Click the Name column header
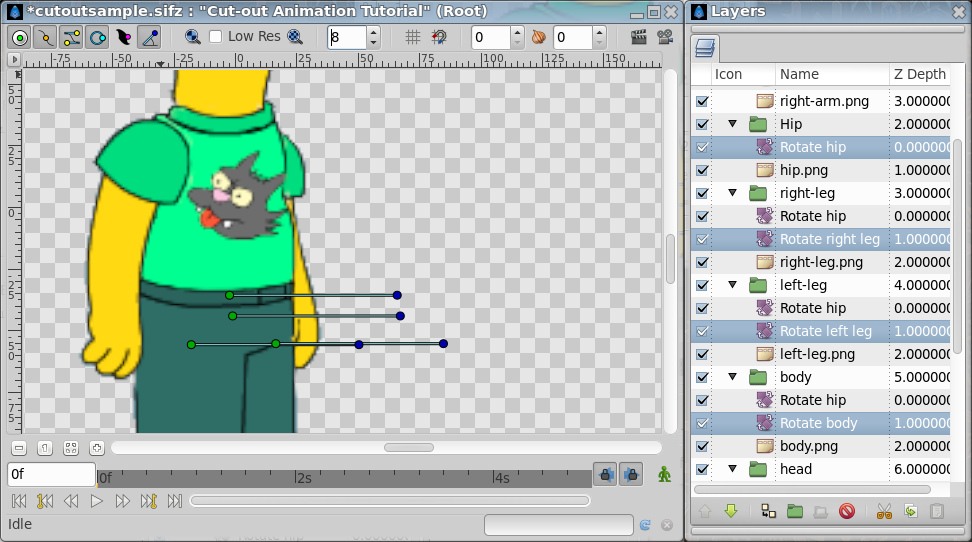Screen dimensions: 972x542 click(831, 74)
